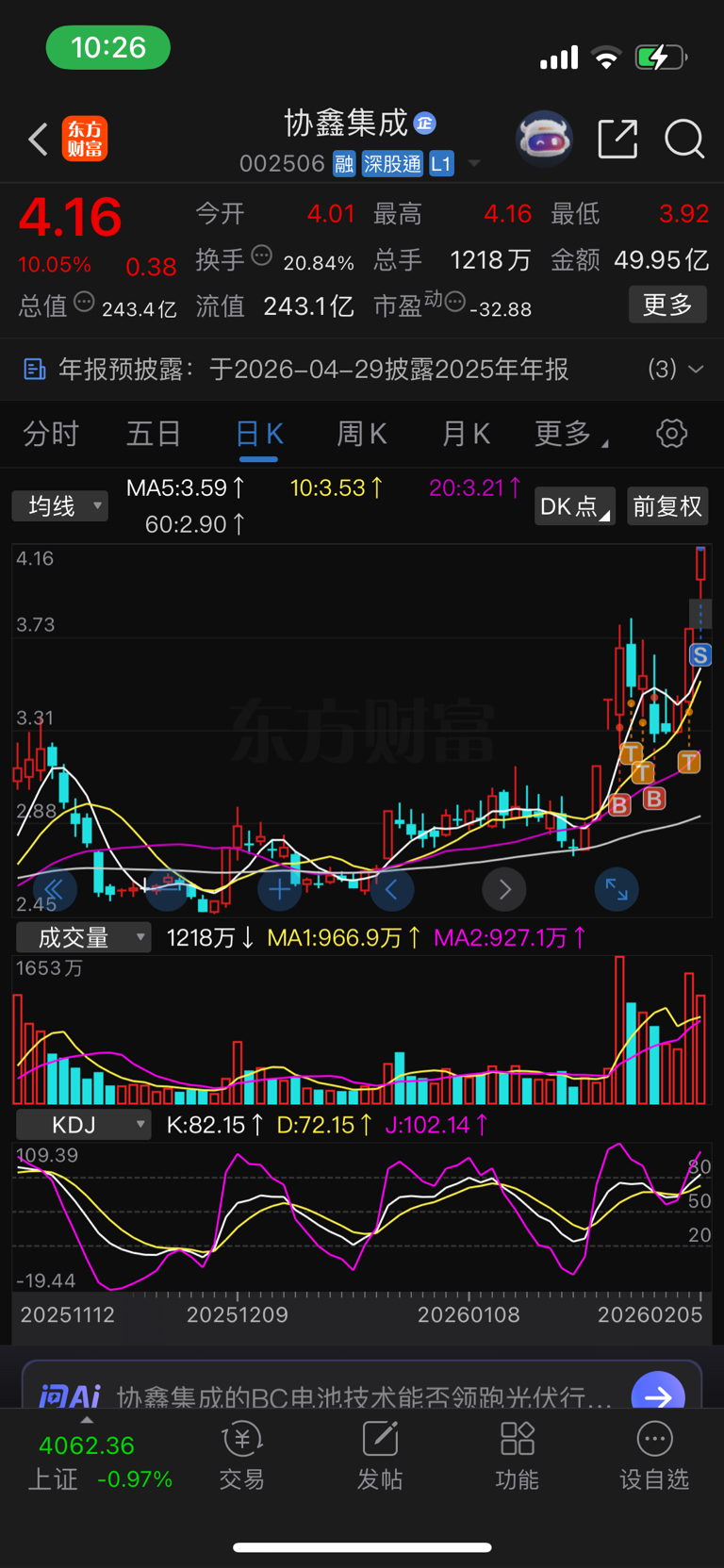
Task: Tap the blue arrow send button
Action: click(658, 1392)
